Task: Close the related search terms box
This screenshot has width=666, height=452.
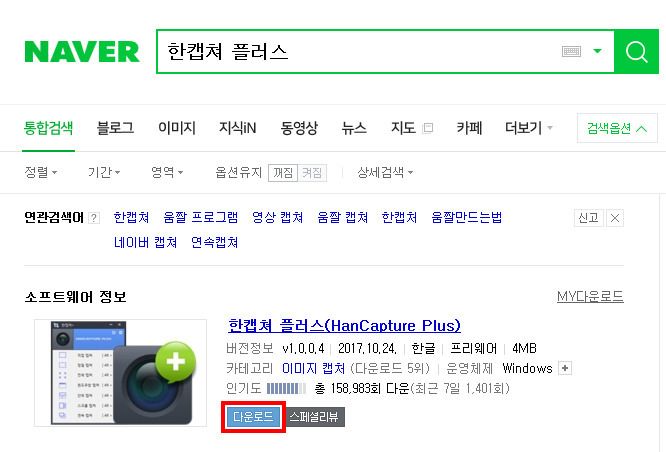Action: click(x=615, y=218)
